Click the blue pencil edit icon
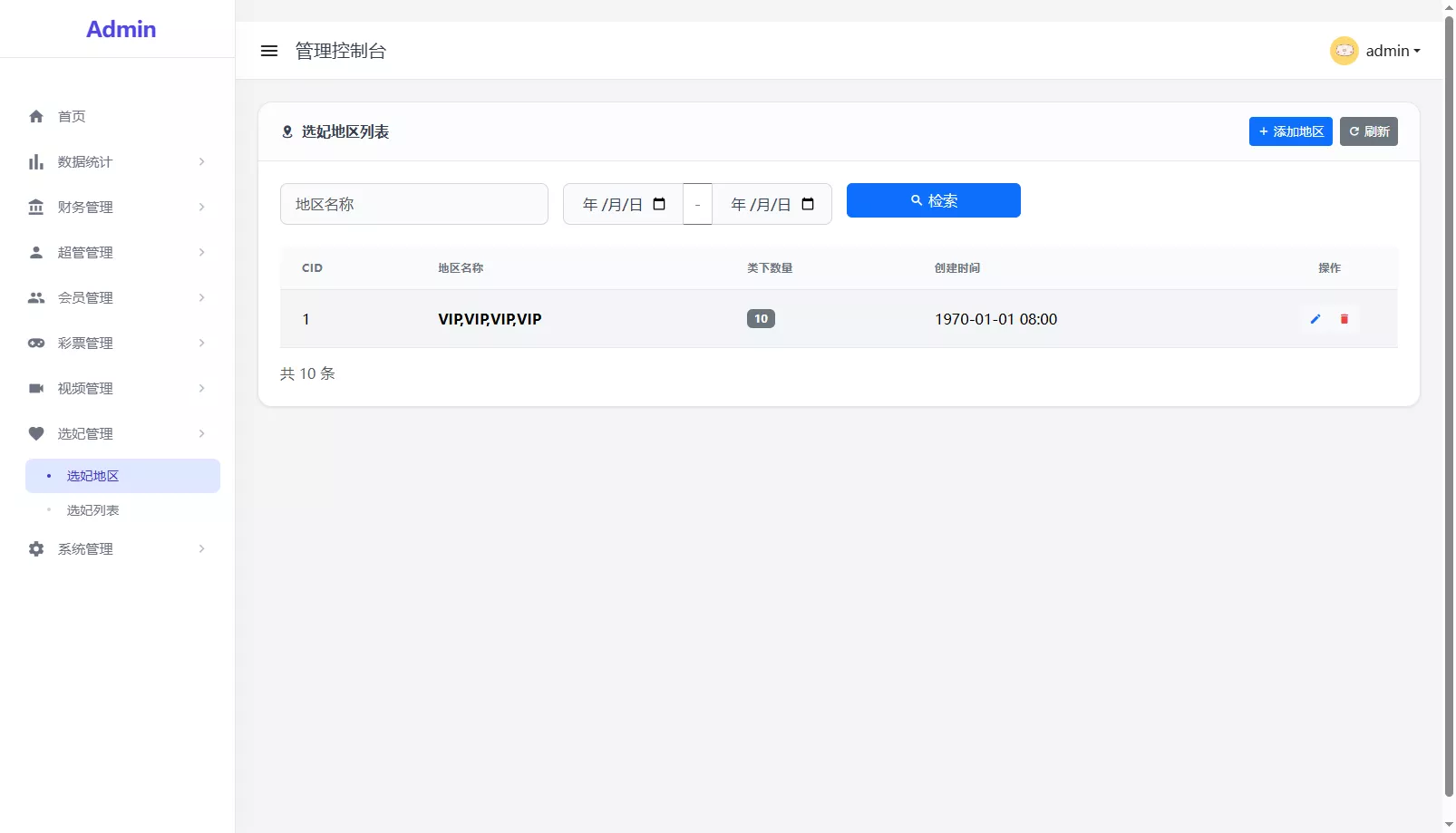The width and height of the screenshot is (1456, 833). pyautogui.click(x=1315, y=319)
